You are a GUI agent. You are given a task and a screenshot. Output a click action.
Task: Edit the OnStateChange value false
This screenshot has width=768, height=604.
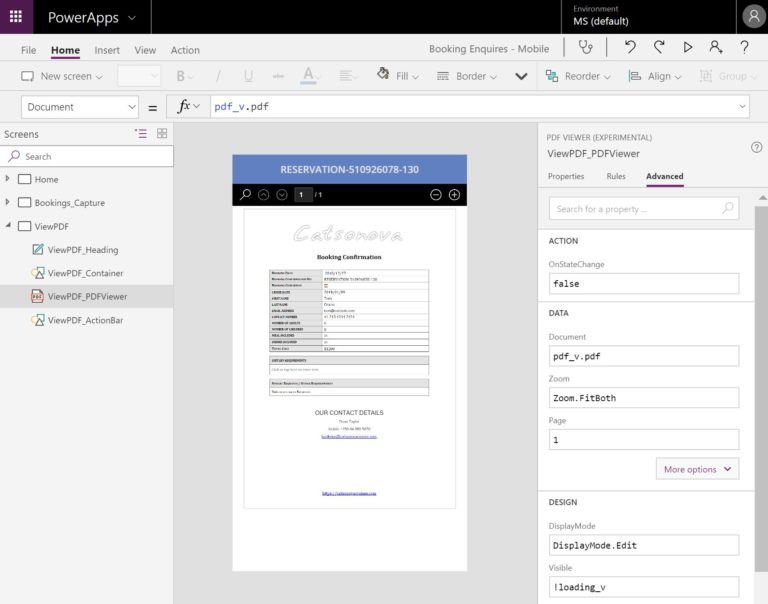[644, 284]
